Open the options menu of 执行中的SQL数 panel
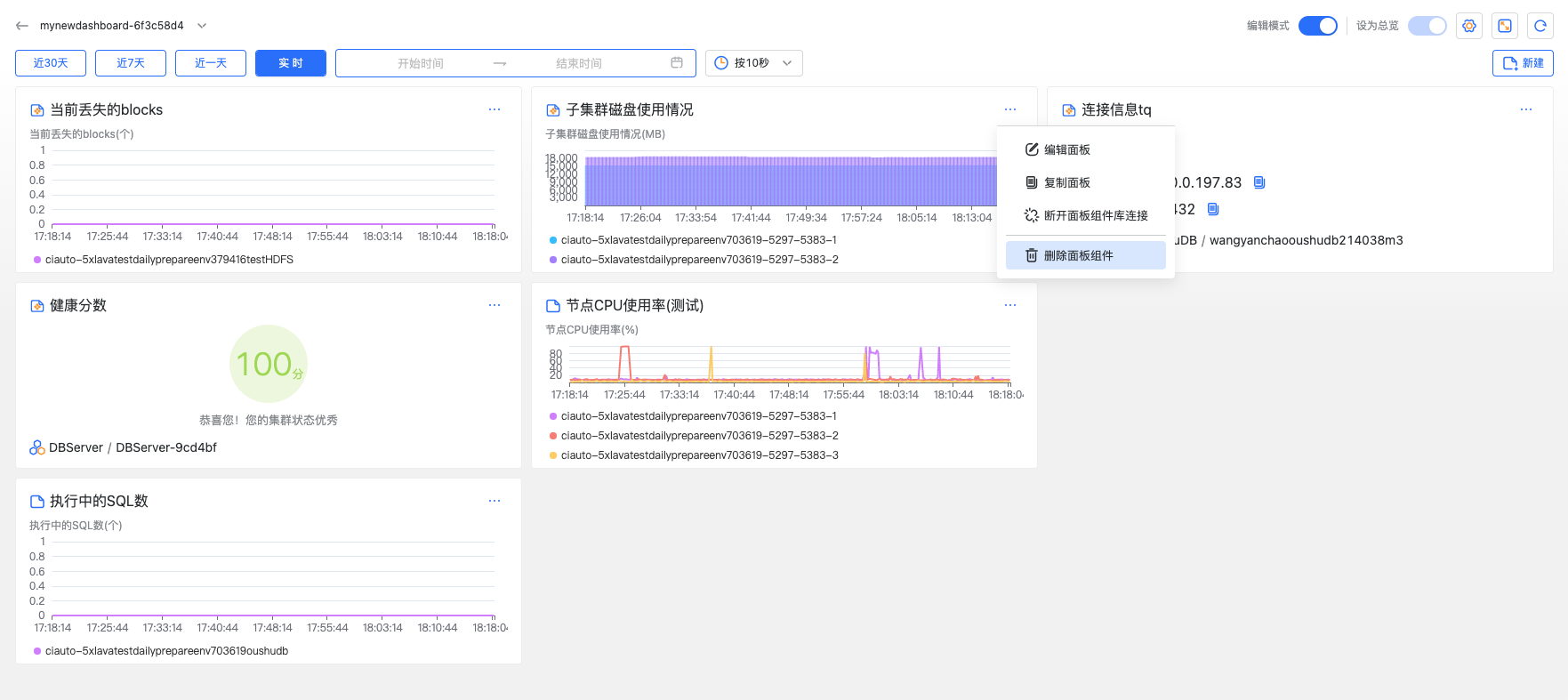The height and width of the screenshot is (700, 1568). (495, 501)
